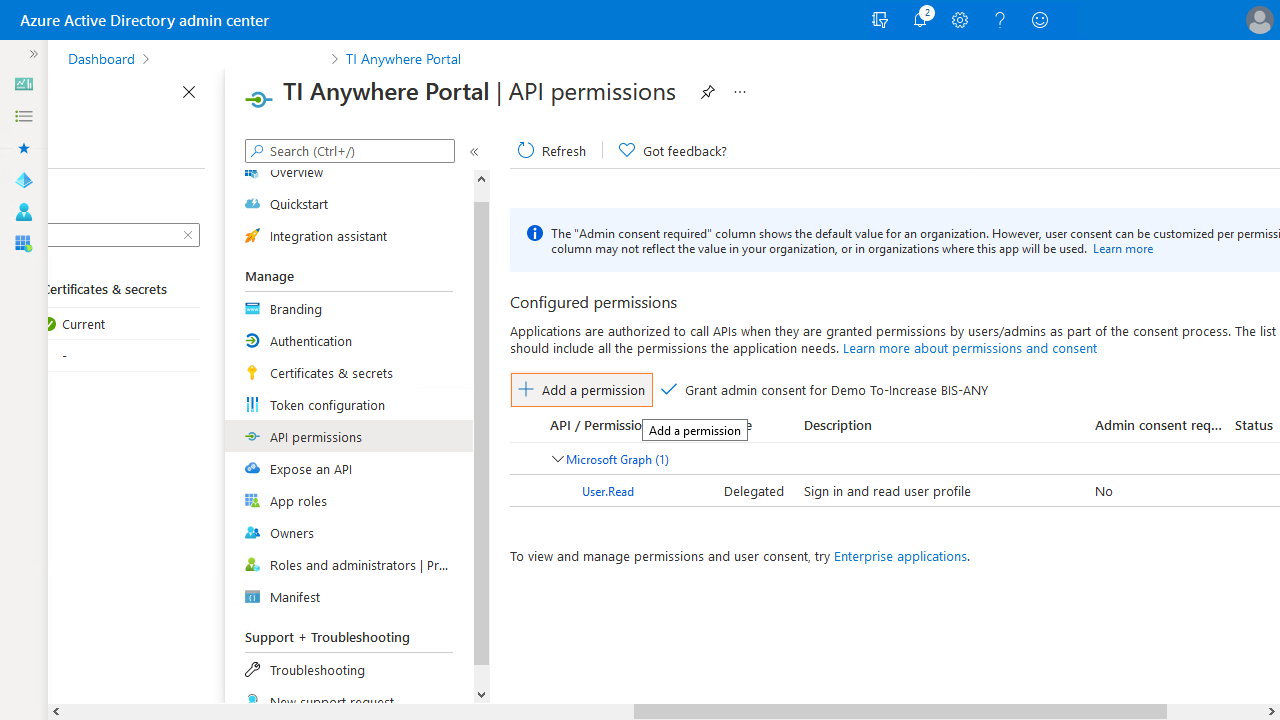1280x720 pixels.
Task: Click 'Sign in and read user profile' description
Action: coord(887,491)
